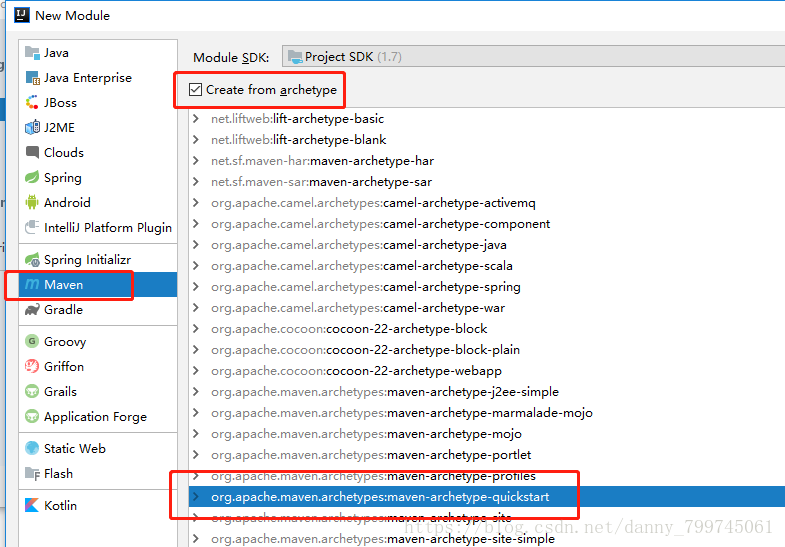This screenshot has width=785, height=547.
Task: Select Groovy label text
Action: pyautogui.click(x=65, y=342)
